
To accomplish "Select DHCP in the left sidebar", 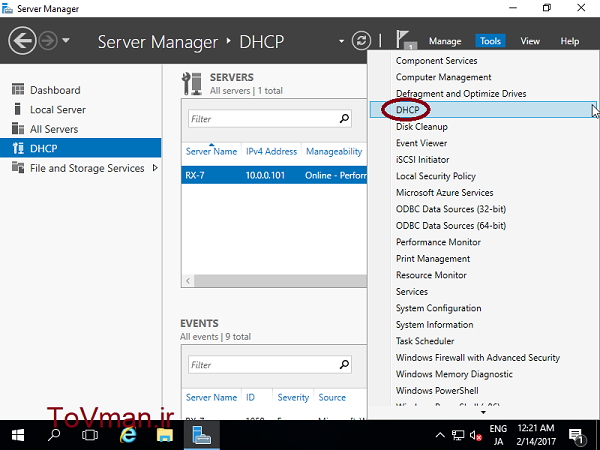I will coord(80,148).
